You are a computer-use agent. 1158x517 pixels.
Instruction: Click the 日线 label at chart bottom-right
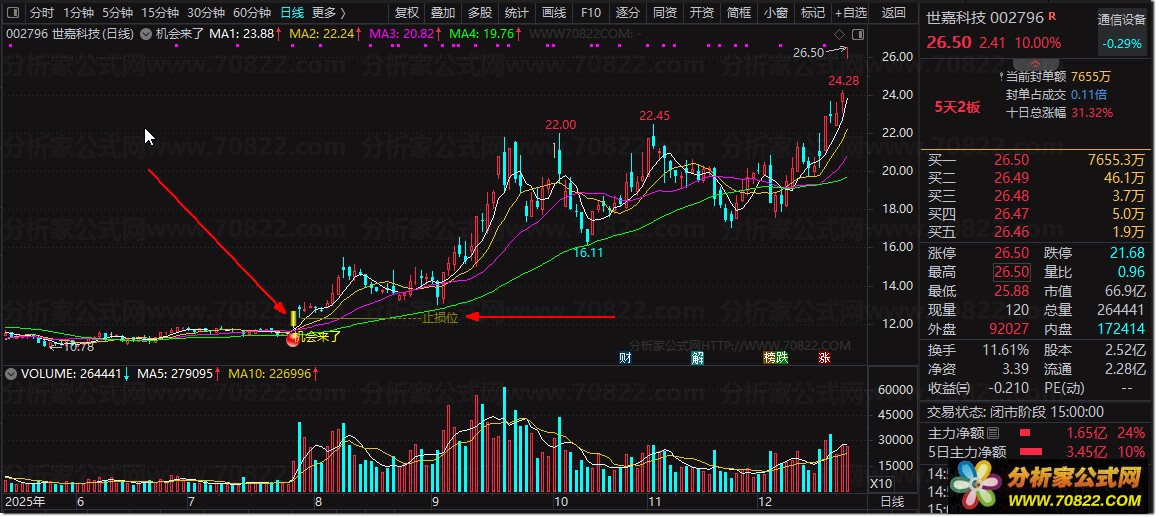point(892,502)
